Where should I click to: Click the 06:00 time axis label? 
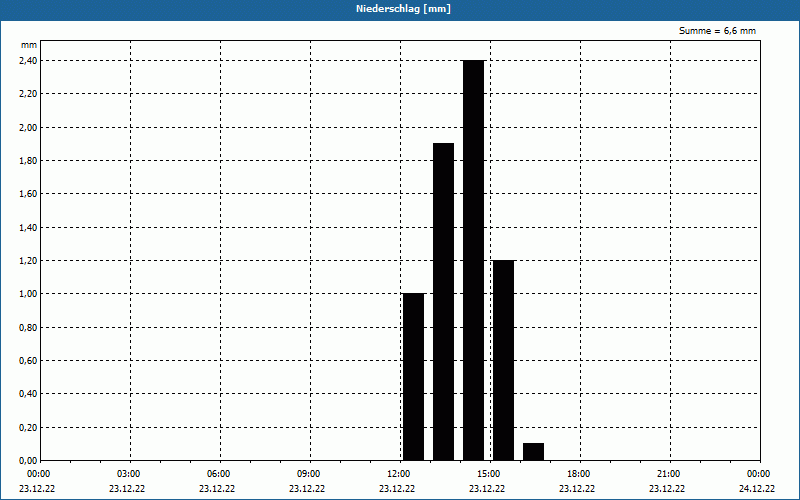[219, 474]
